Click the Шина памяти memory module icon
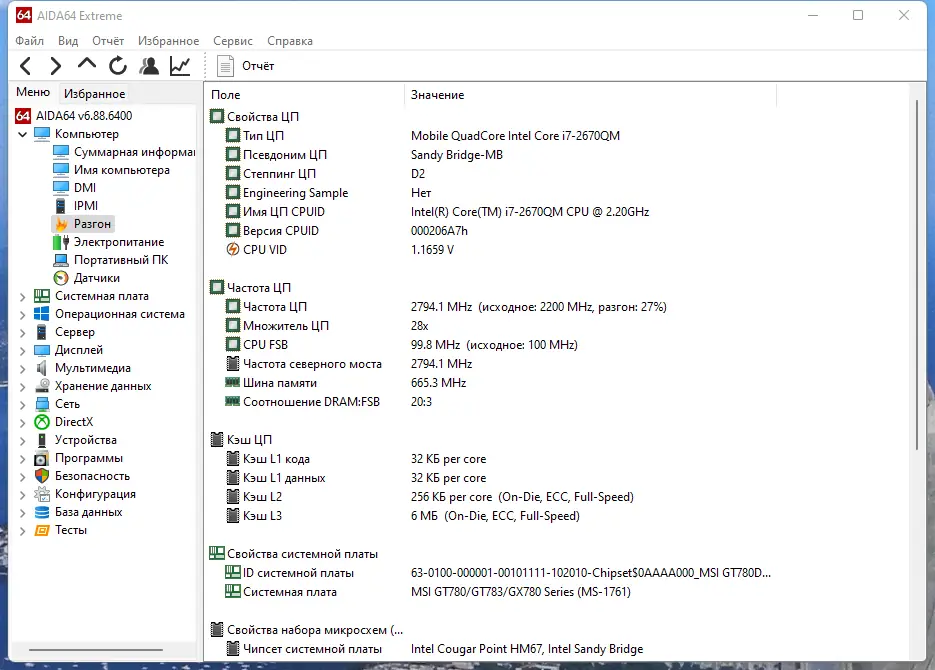 [x=233, y=382]
